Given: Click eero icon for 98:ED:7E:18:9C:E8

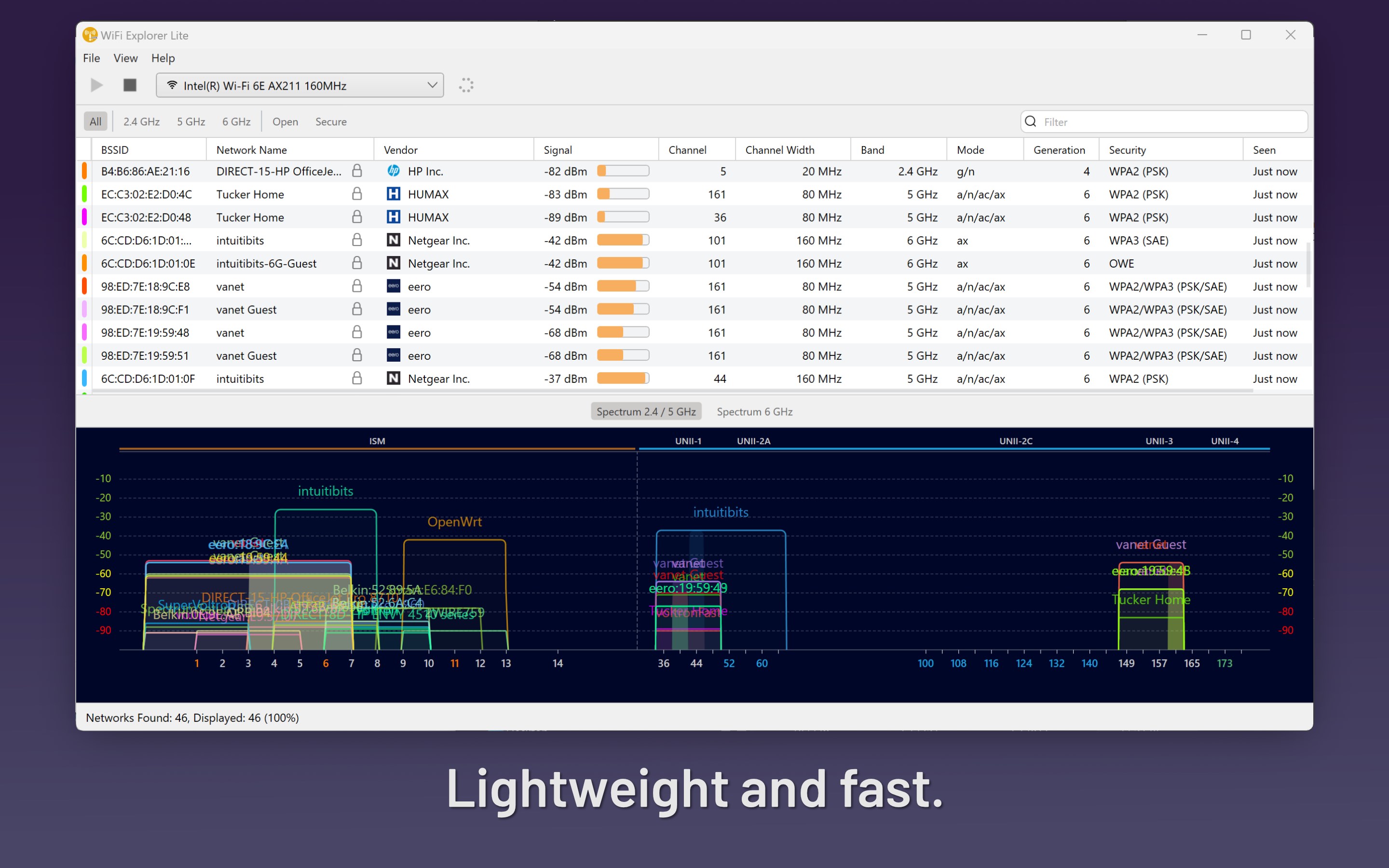Looking at the screenshot, I should point(393,286).
